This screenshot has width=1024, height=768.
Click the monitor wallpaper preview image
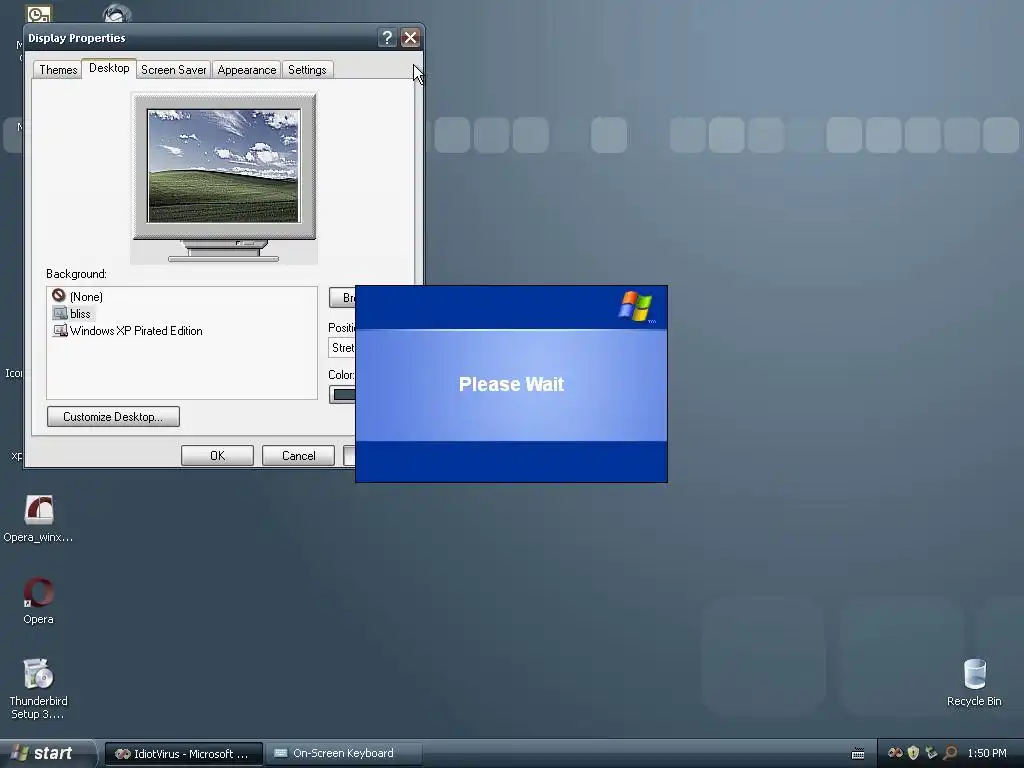(224, 166)
